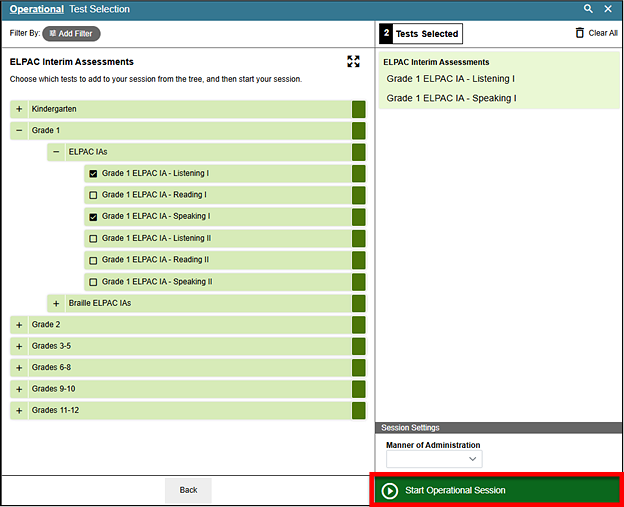Click the Kindergarten row label
Image resolution: width=624 pixels, height=507 pixels.
(x=54, y=109)
